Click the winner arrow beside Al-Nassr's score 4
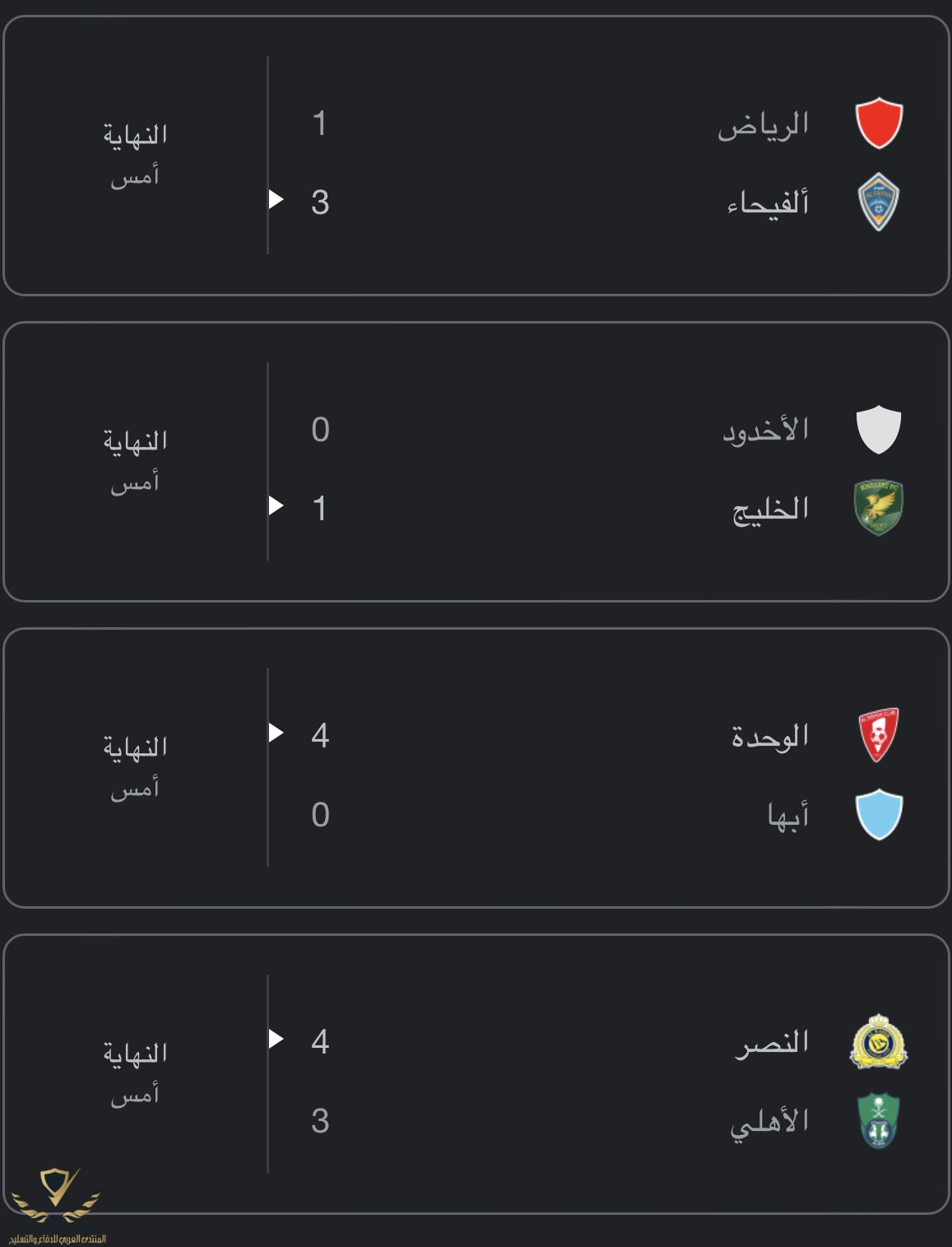Viewport: 952px width, 1247px height. (x=276, y=1039)
